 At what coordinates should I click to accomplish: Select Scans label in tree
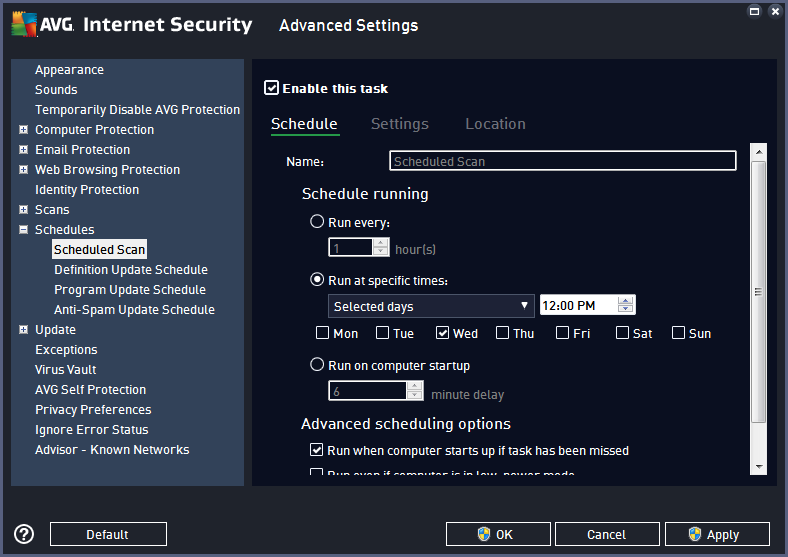[52, 210]
